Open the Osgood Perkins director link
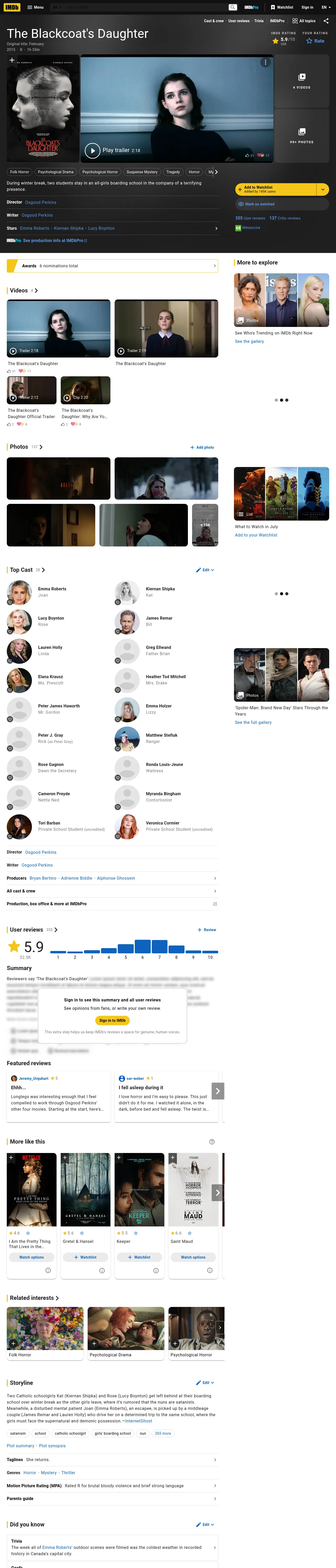The width and height of the screenshot is (336, 1568). 41,202
